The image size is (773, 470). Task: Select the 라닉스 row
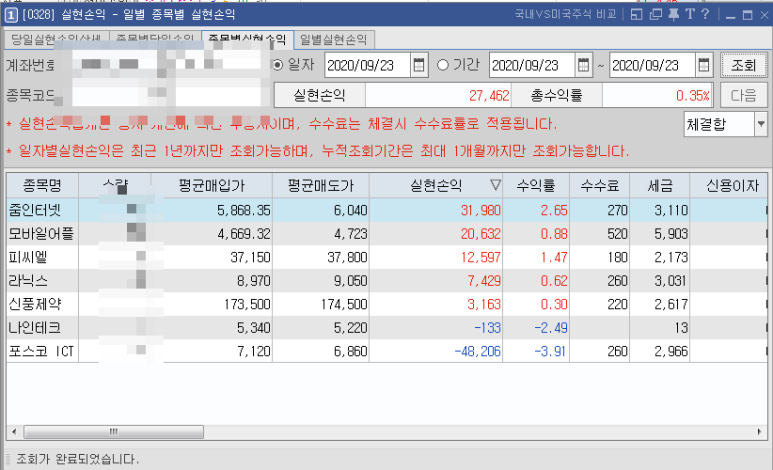point(387,281)
